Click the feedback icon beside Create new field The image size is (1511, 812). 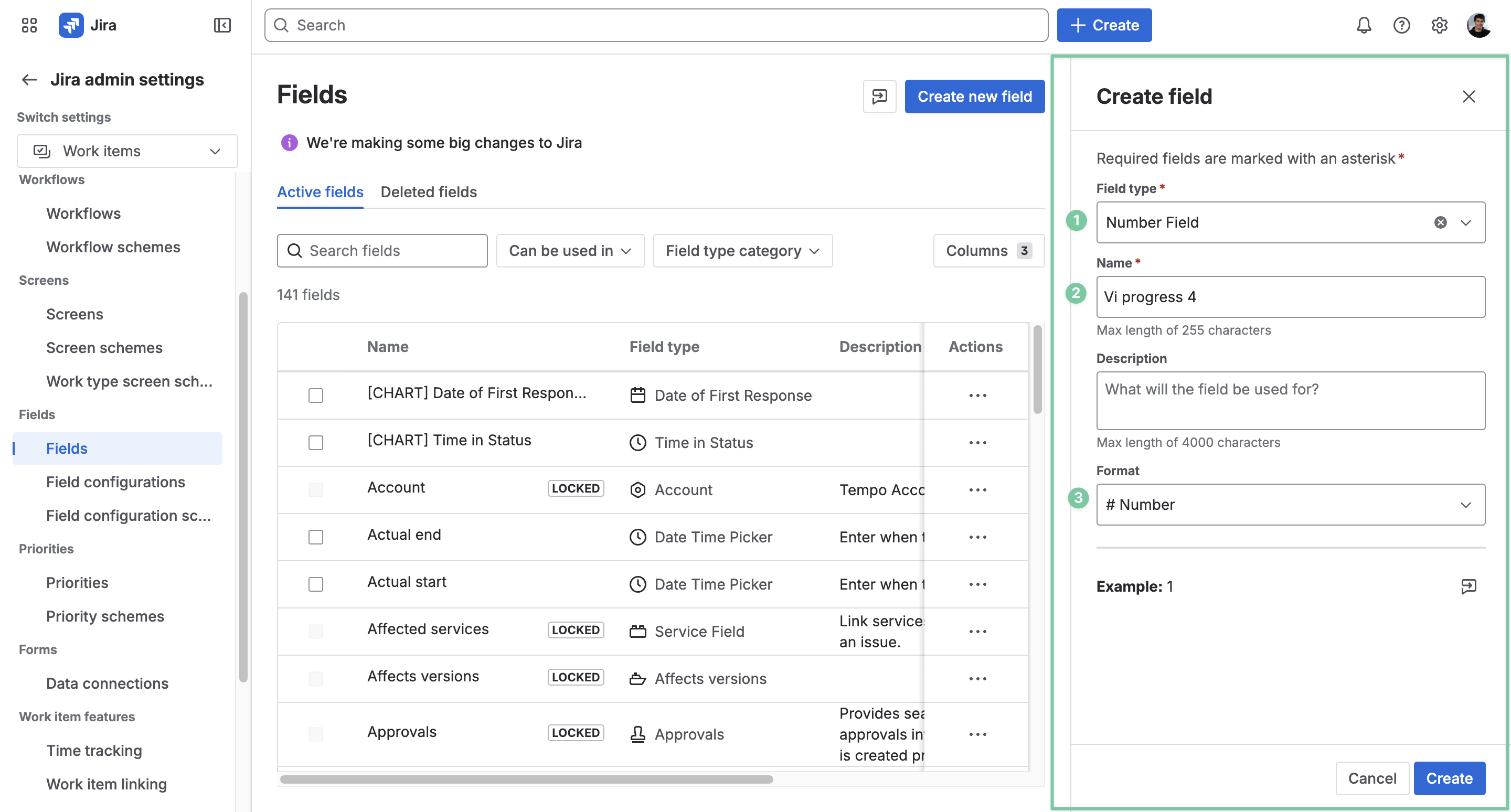pos(879,96)
